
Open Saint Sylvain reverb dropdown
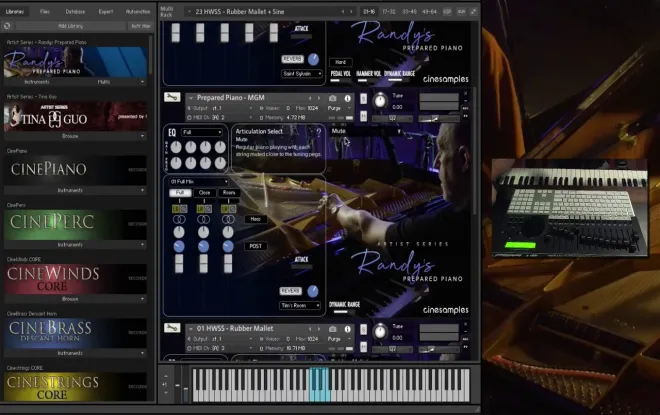coord(302,74)
